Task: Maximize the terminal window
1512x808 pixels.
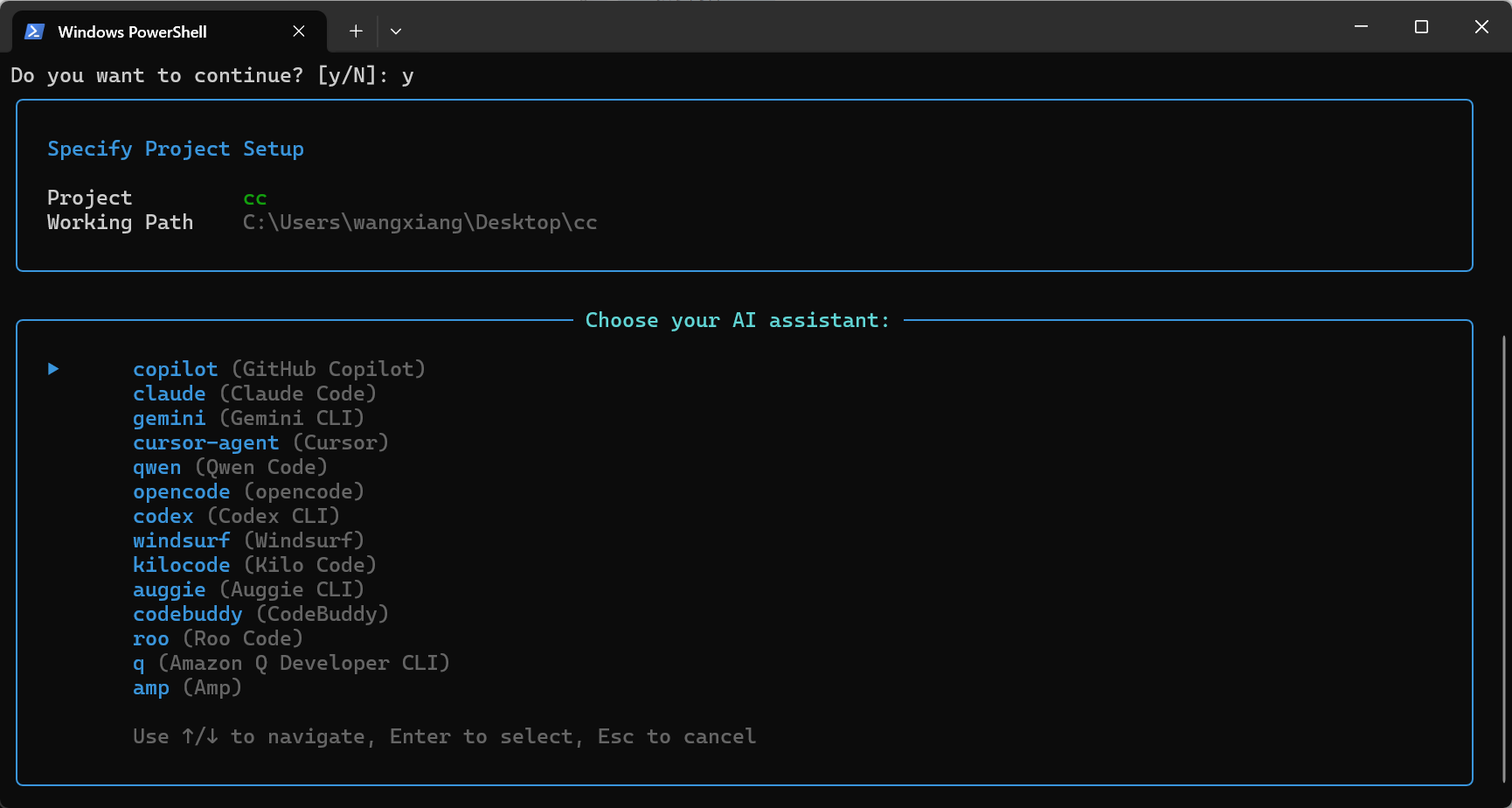Action: point(1421,27)
